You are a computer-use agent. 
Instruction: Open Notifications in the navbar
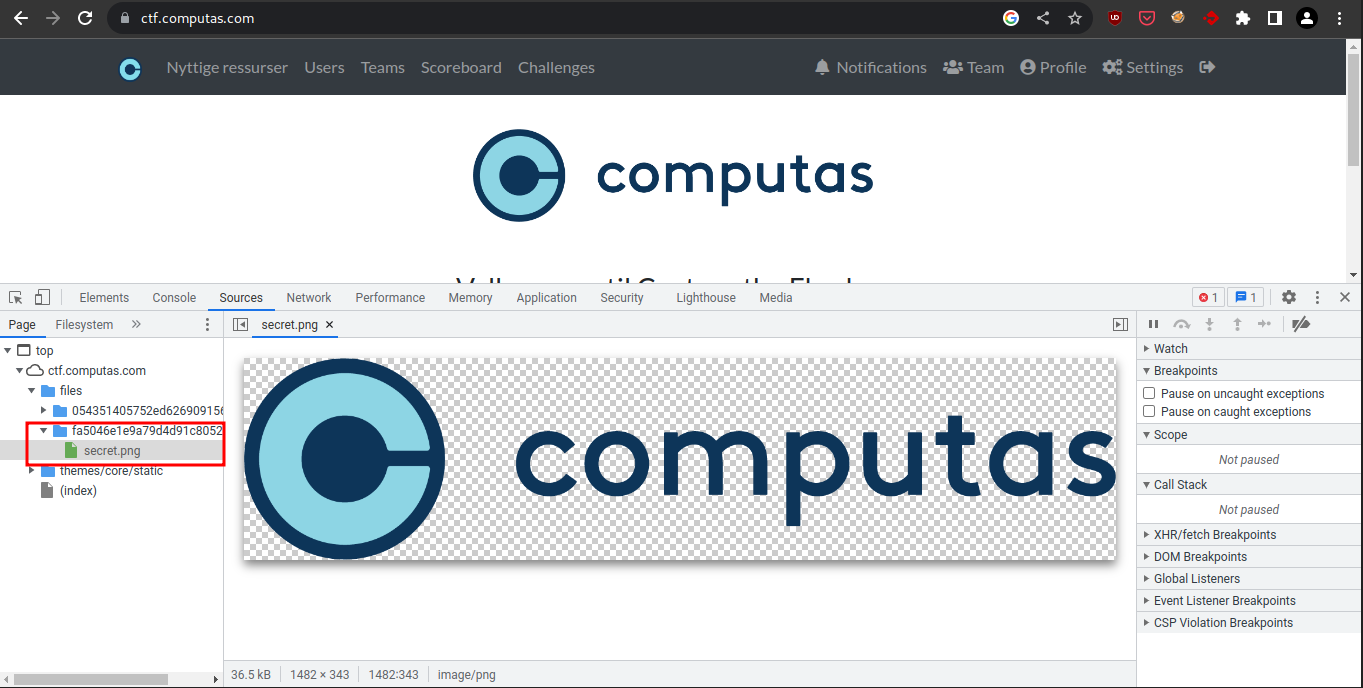click(x=871, y=68)
